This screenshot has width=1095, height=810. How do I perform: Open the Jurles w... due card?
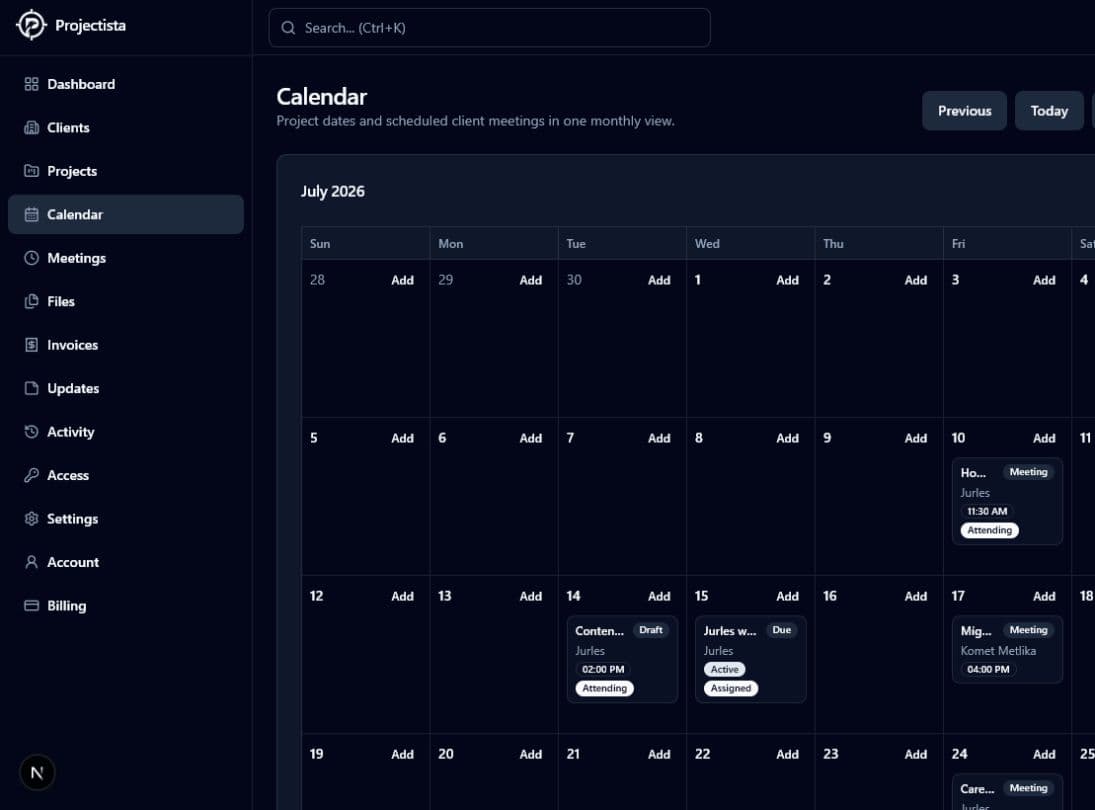point(750,659)
